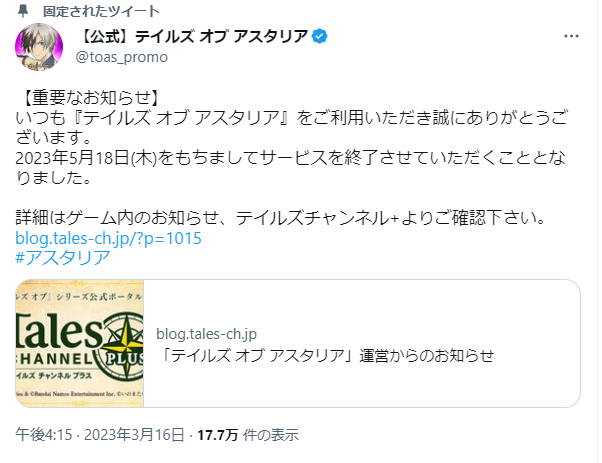This screenshot has width=602, height=463.
Task: Click the blue verified badge
Action: pyautogui.click(x=320, y=38)
